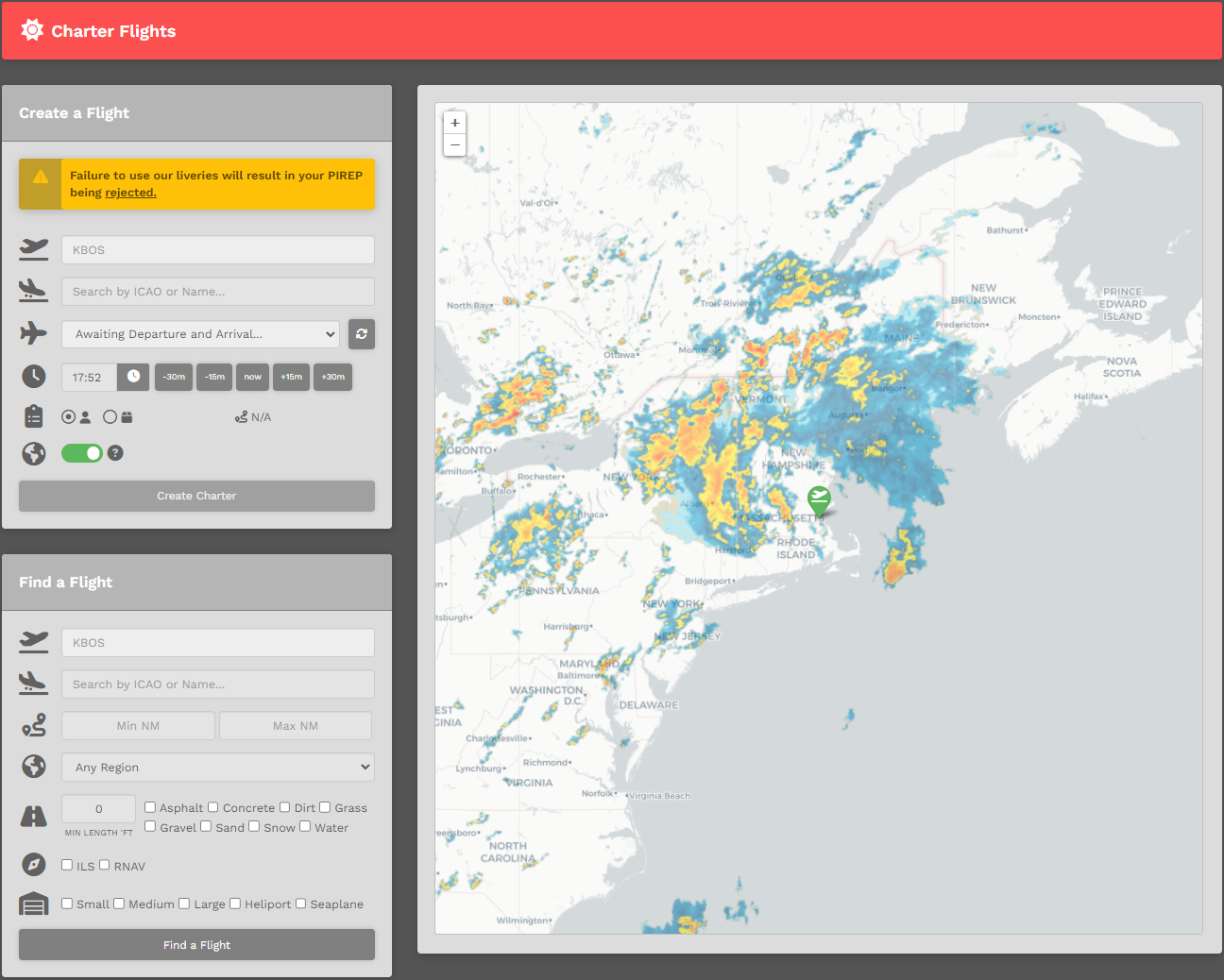Select the cargo flight type radio button
This screenshot has width=1224, height=980.
110,416
